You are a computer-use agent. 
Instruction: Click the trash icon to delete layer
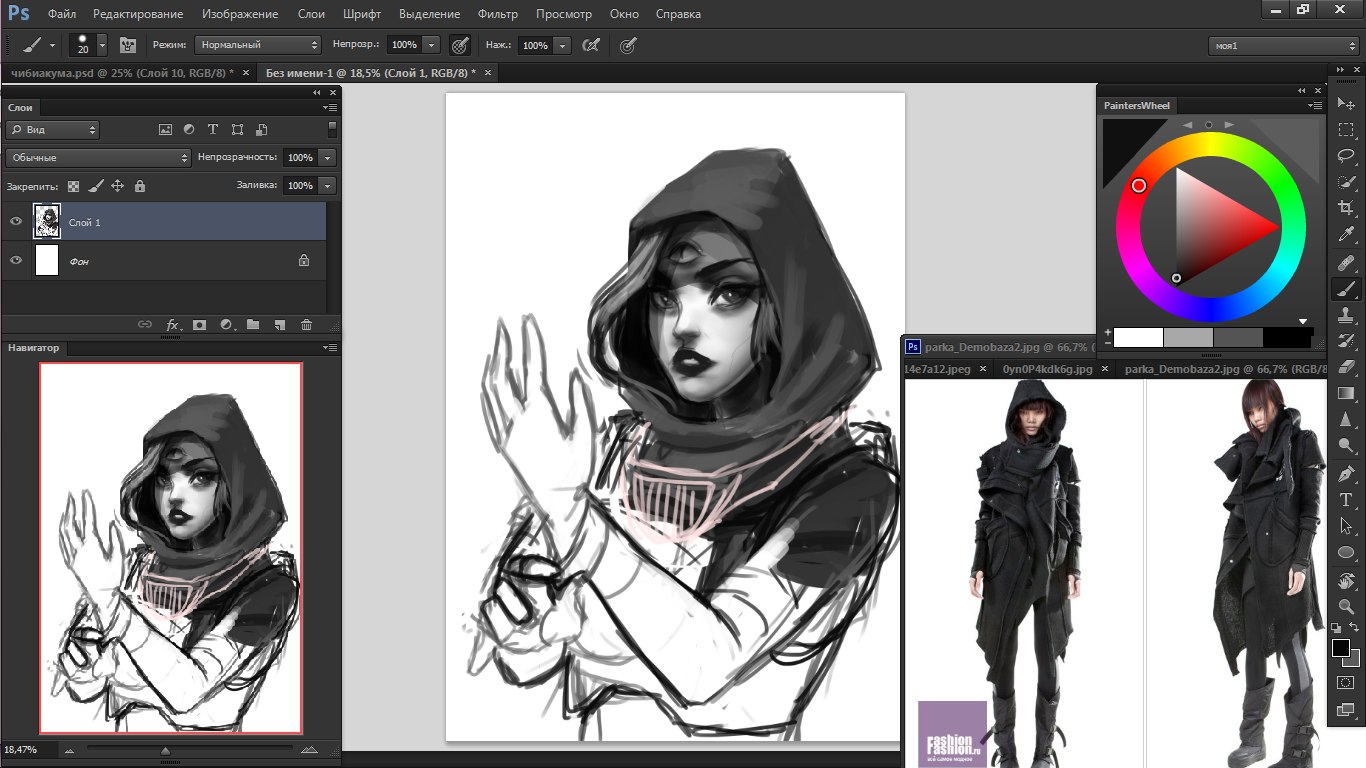[307, 325]
